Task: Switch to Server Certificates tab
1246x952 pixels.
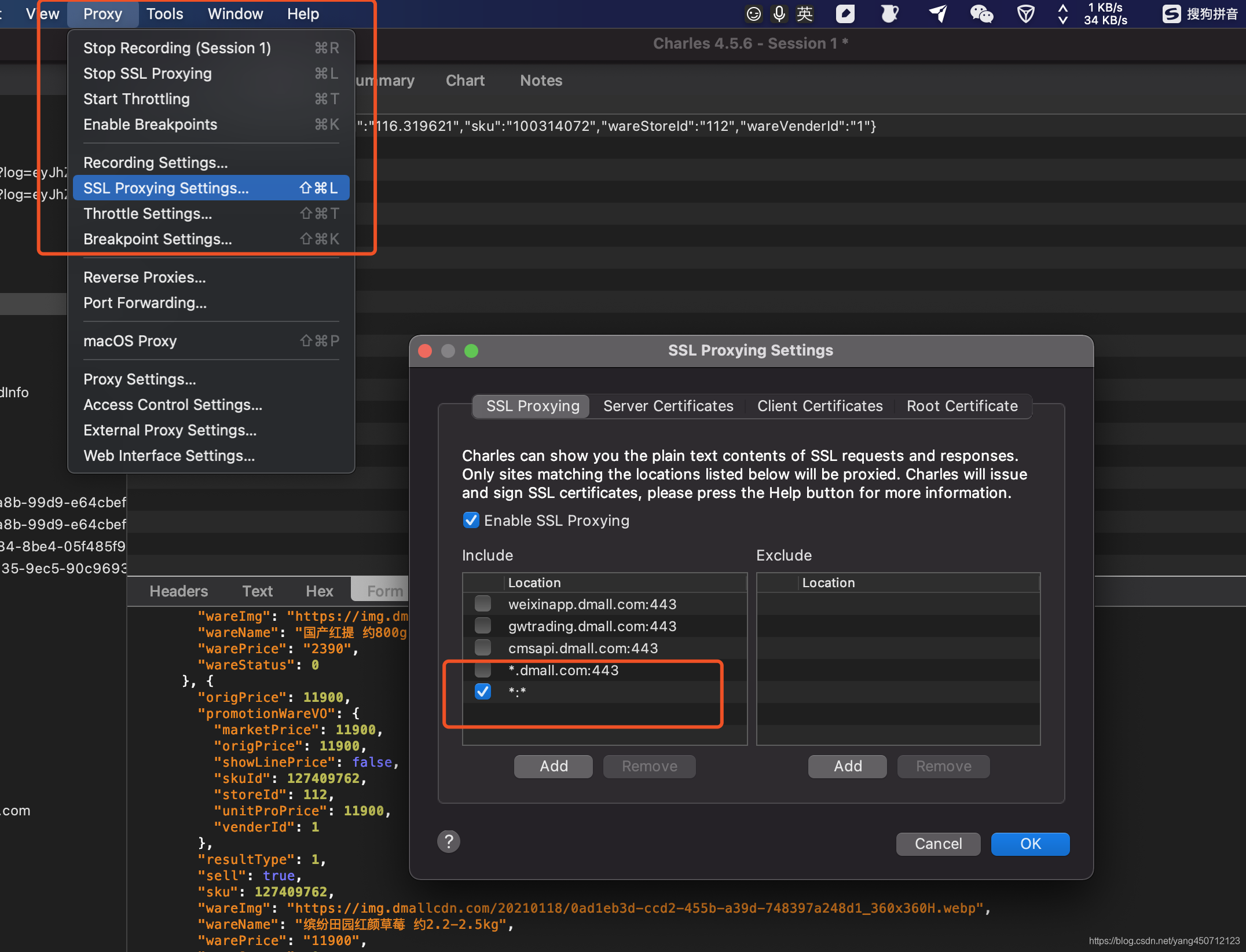Action: pyautogui.click(x=668, y=406)
